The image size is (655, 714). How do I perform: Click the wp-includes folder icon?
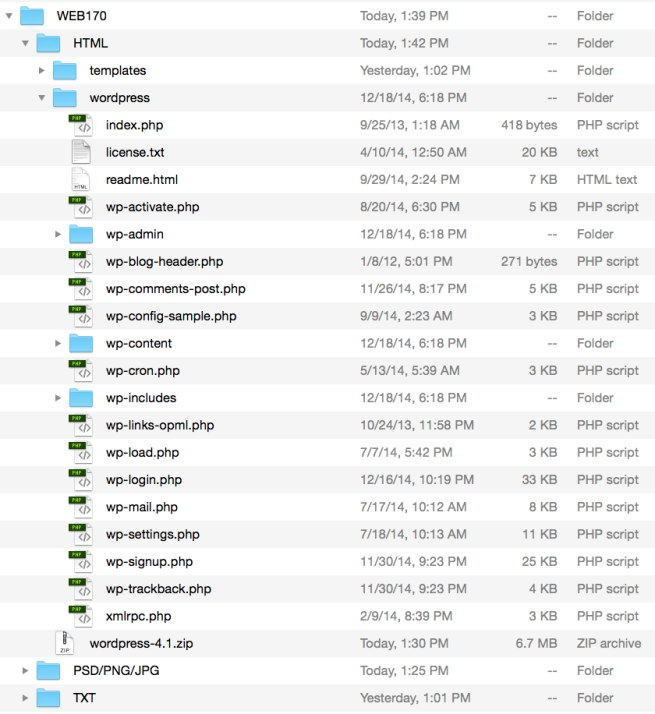point(81,398)
